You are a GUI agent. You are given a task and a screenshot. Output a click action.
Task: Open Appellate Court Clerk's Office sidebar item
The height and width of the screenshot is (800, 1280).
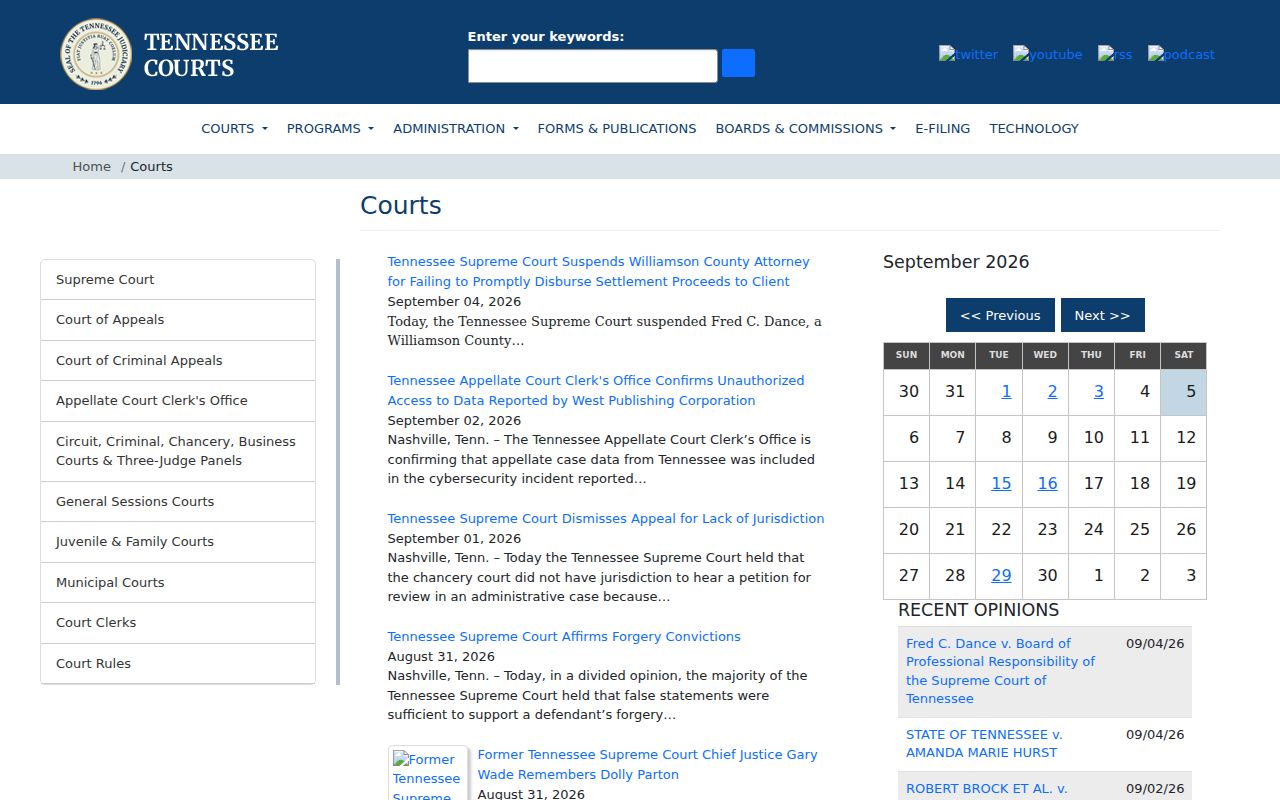pos(178,401)
